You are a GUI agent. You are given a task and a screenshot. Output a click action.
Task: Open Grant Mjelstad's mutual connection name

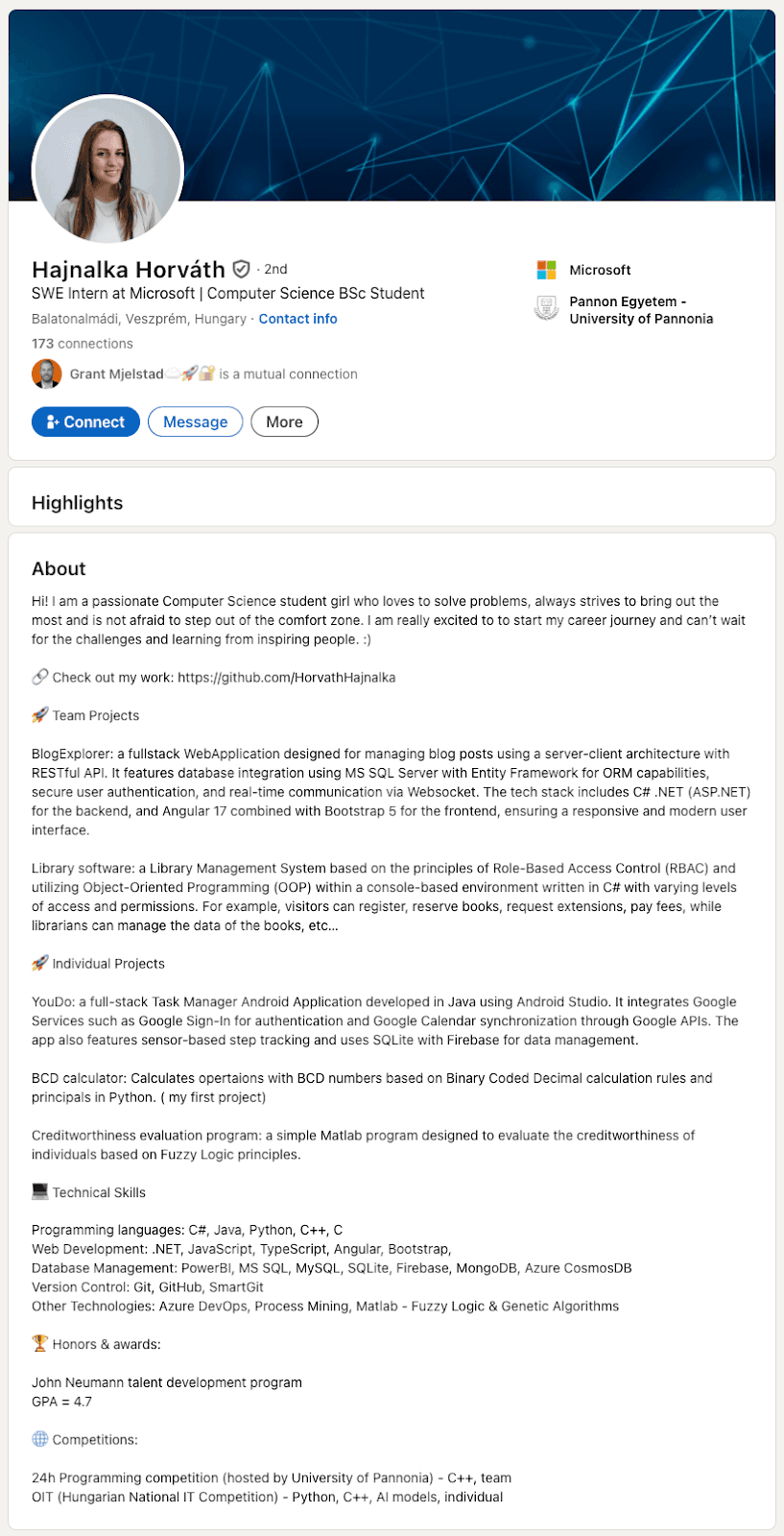pos(116,374)
